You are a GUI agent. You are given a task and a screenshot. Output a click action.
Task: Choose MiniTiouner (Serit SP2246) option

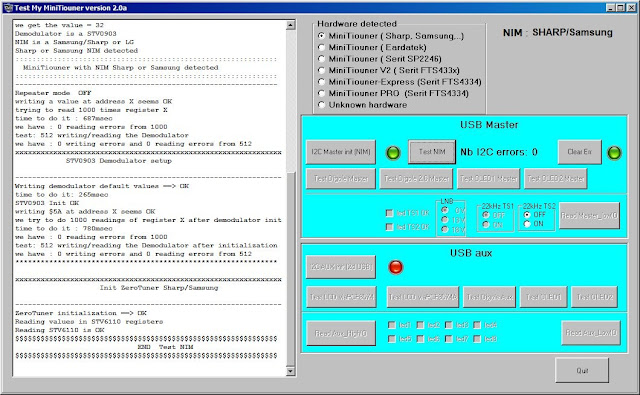pos(380,59)
